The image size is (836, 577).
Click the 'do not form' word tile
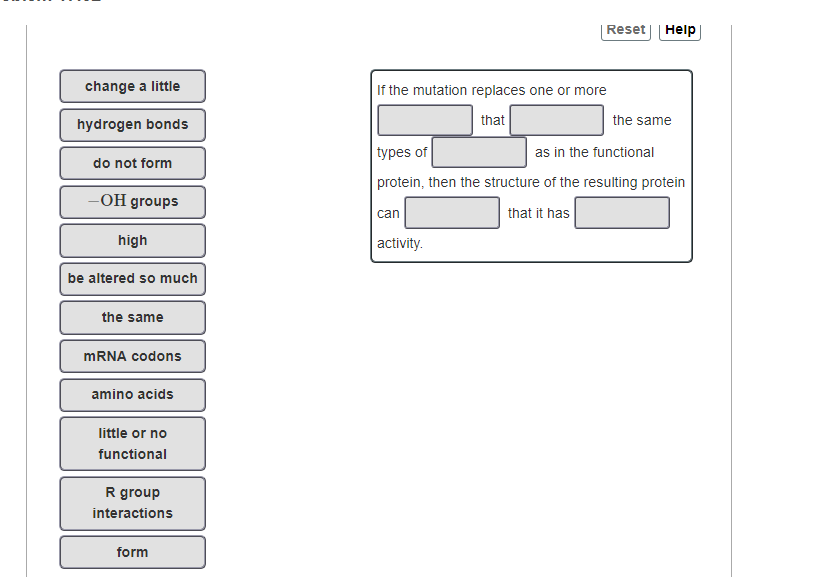(x=132, y=163)
